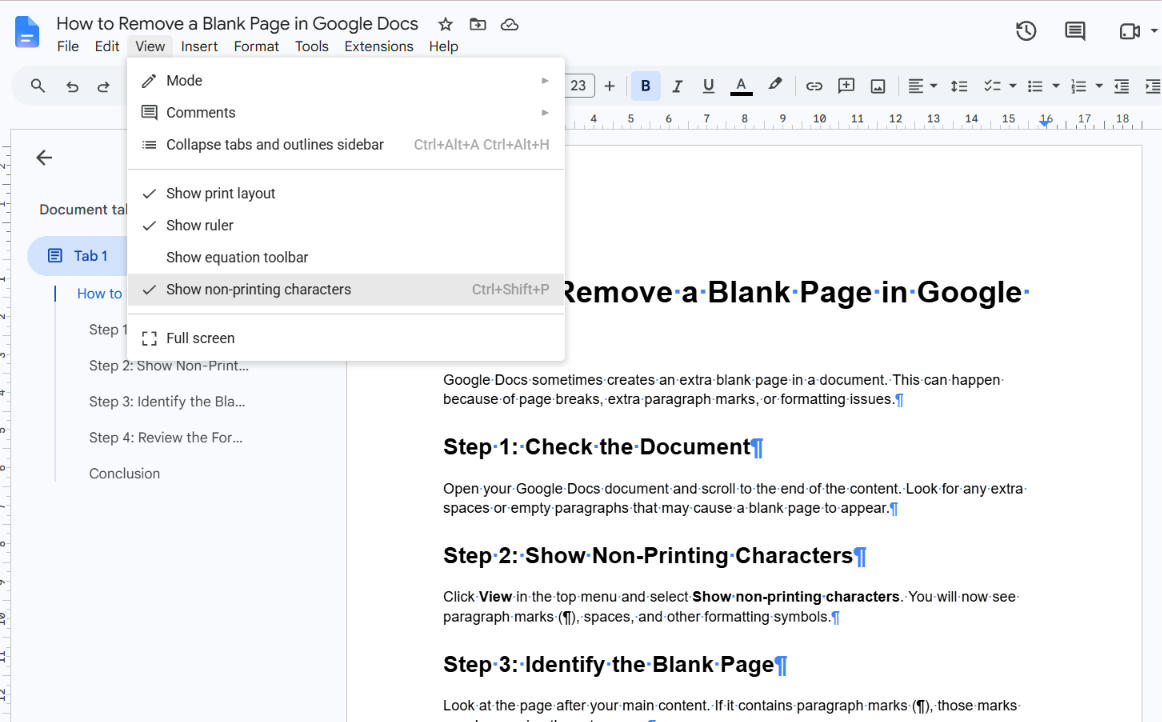Viewport: 1162px width, 722px height.
Task: Open the How to outline heading
Action: click(x=99, y=294)
